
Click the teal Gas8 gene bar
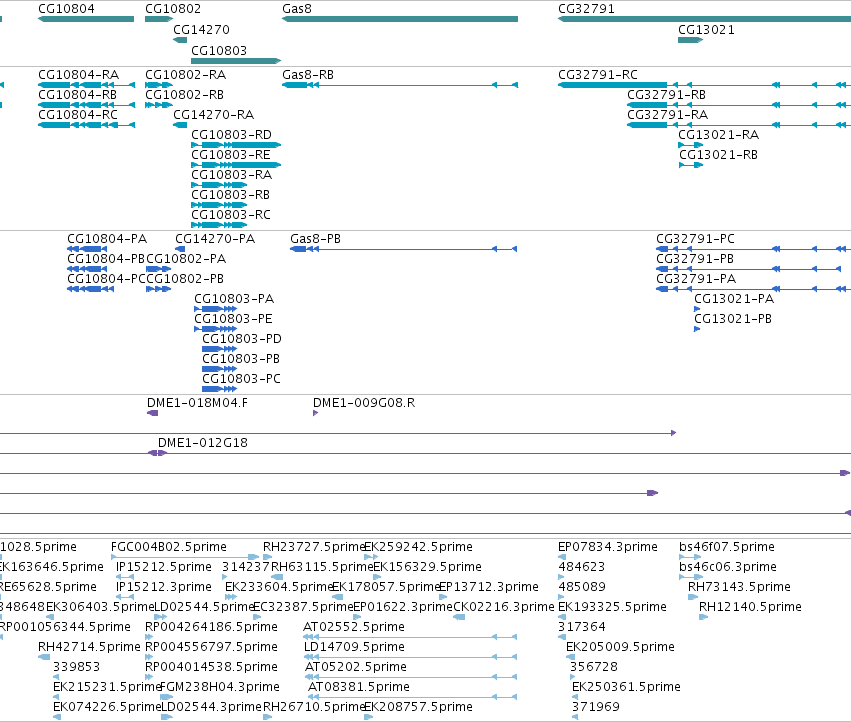click(400, 19)
